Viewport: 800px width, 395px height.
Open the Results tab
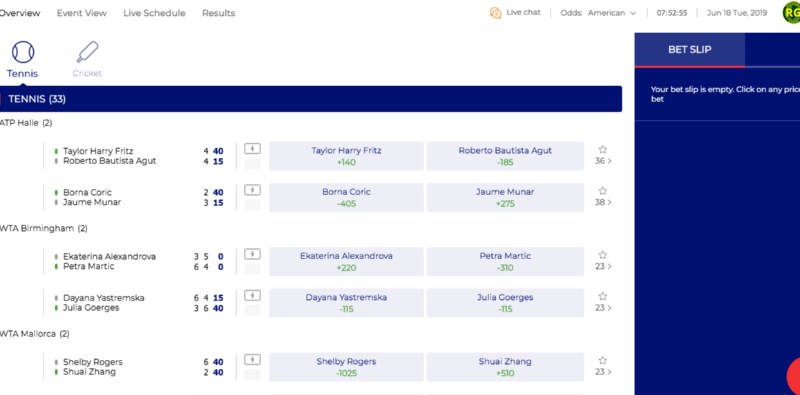[218, 13]
